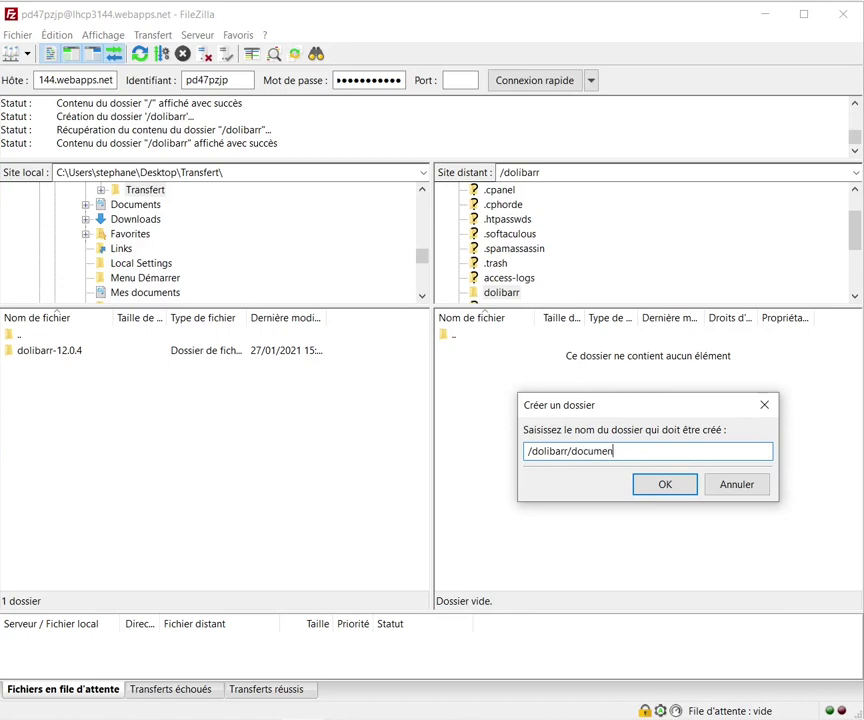Click the toggle directory comparison icon

274,54
